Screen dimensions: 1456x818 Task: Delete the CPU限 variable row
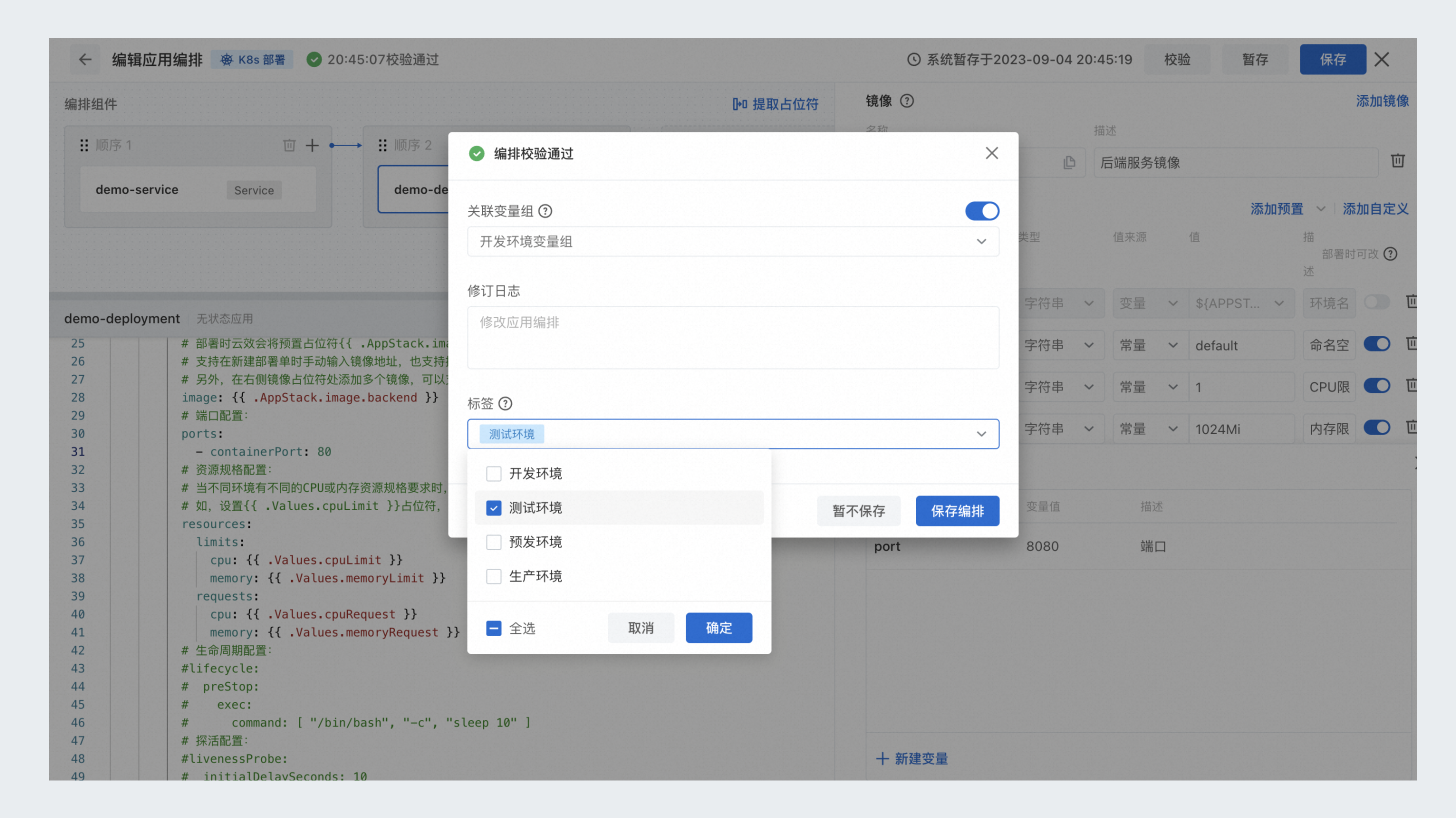click(x=1411, y=385)
